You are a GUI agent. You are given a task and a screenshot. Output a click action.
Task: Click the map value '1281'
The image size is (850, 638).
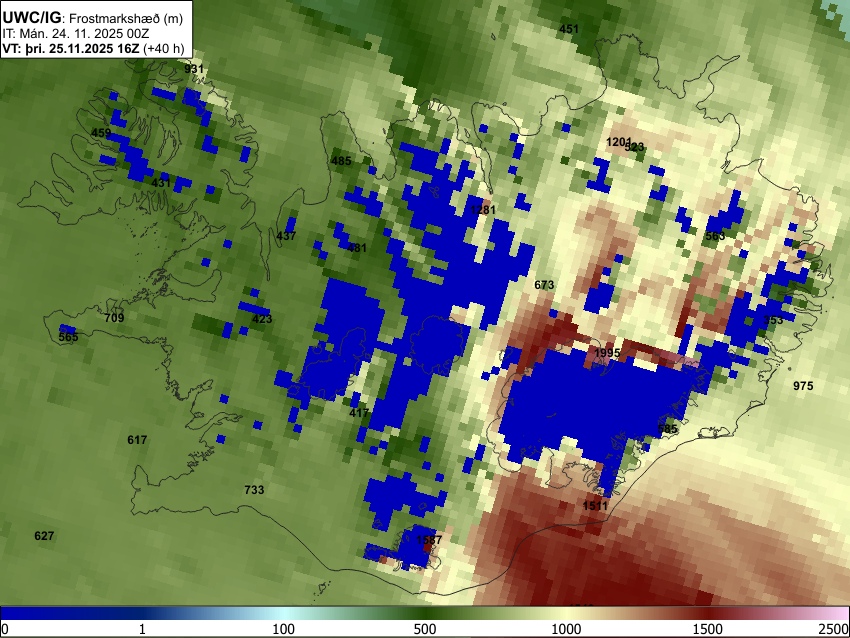483,209
